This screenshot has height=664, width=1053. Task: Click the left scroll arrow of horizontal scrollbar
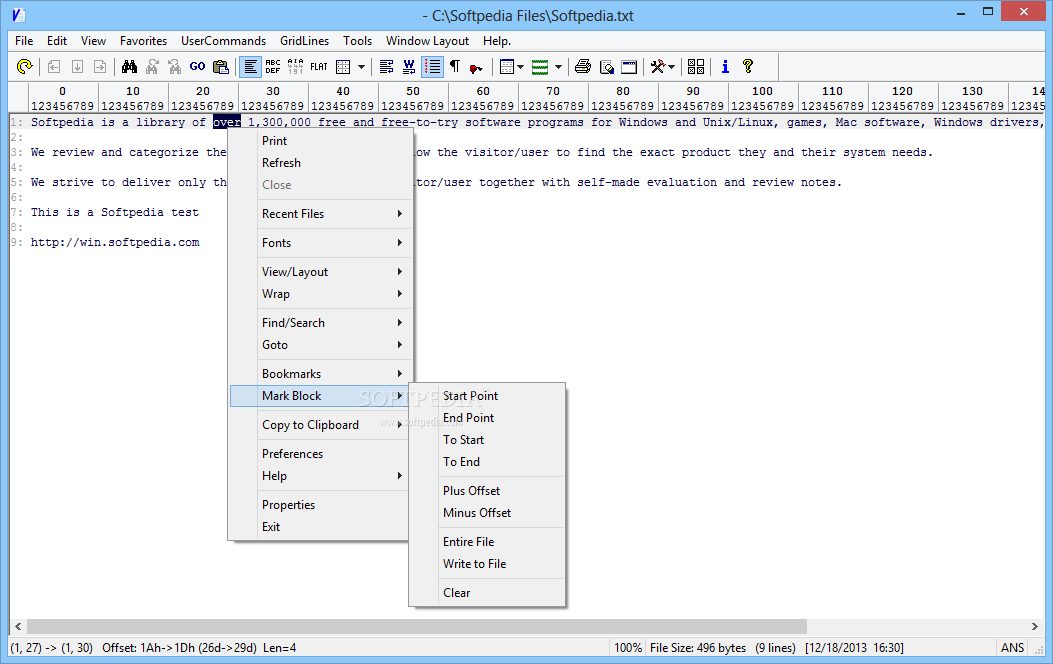(18, 626)
